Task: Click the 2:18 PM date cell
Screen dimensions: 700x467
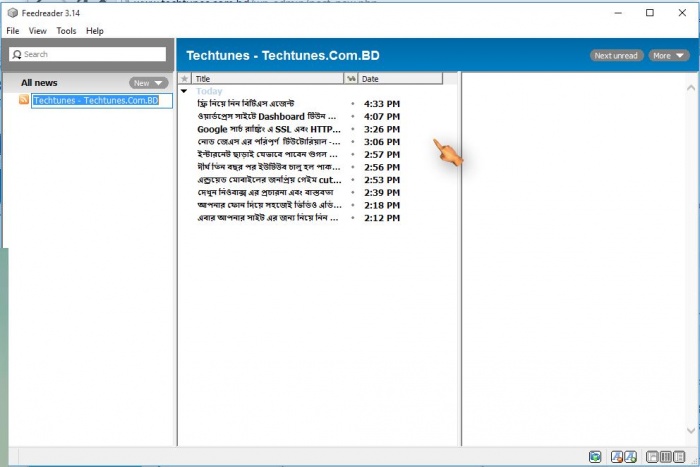Action: 382,205
